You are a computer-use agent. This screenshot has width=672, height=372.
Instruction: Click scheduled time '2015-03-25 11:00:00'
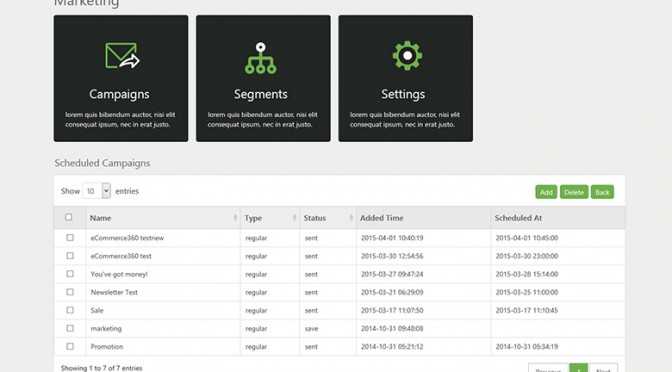(x=527, y=292)
